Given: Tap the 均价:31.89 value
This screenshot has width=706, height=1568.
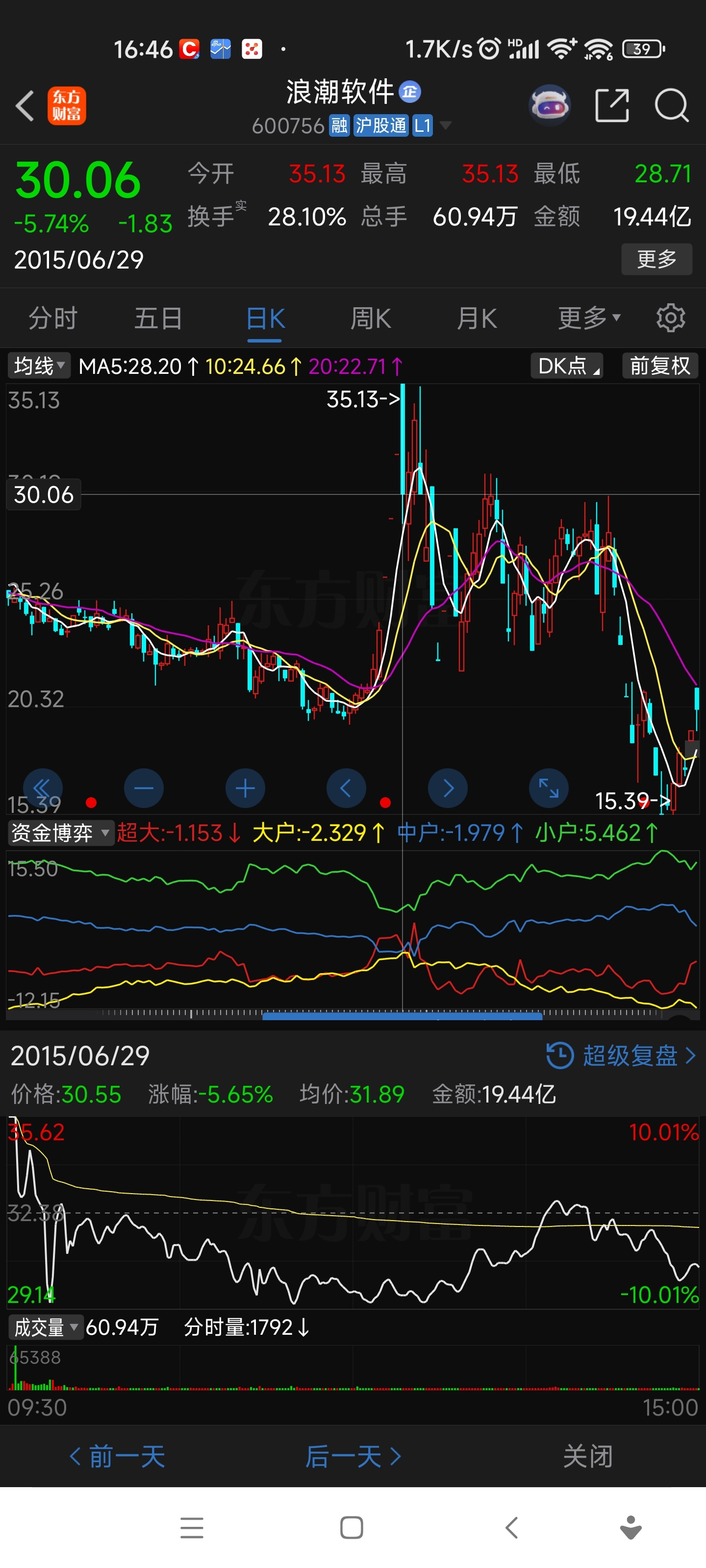Looking at the screenshot, I should [x=352, y=1094].
